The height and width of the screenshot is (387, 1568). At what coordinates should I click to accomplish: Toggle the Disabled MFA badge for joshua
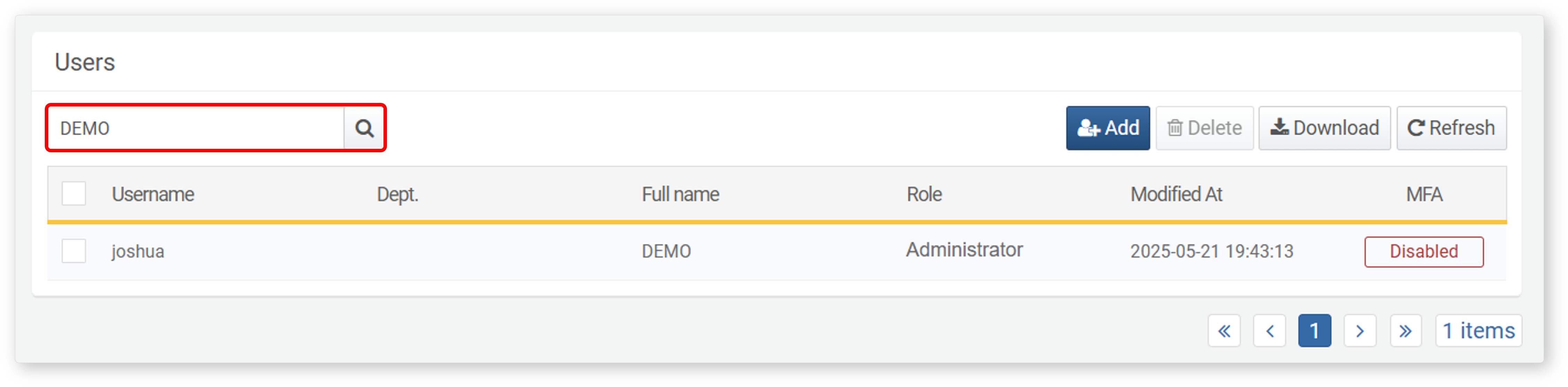tap(1423, 252)
